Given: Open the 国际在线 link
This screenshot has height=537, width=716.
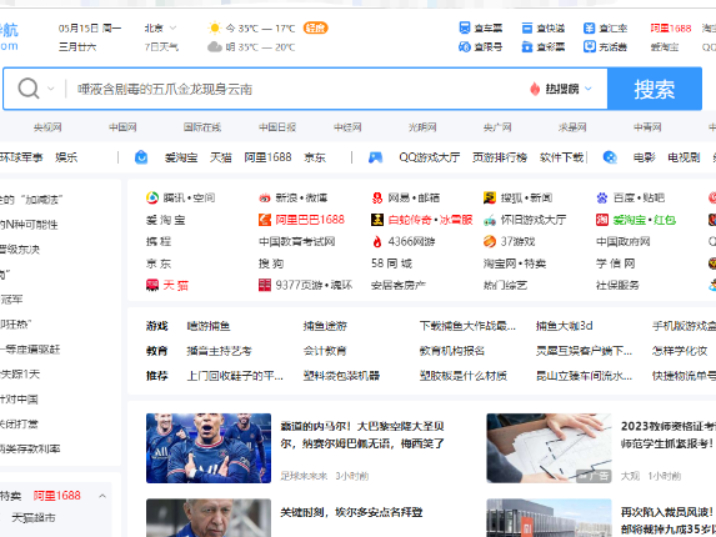Looking at the screenshot, I should pos(202,127).
